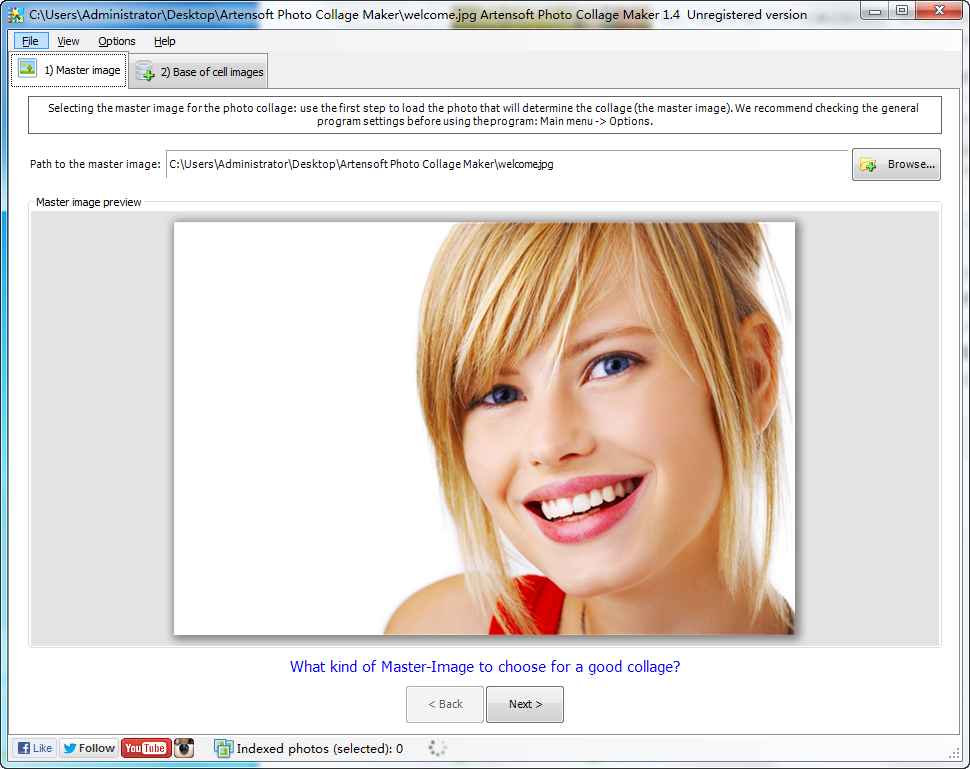
Task: Maximize the Photo Collage Maker window
Action: coord(902,11)
